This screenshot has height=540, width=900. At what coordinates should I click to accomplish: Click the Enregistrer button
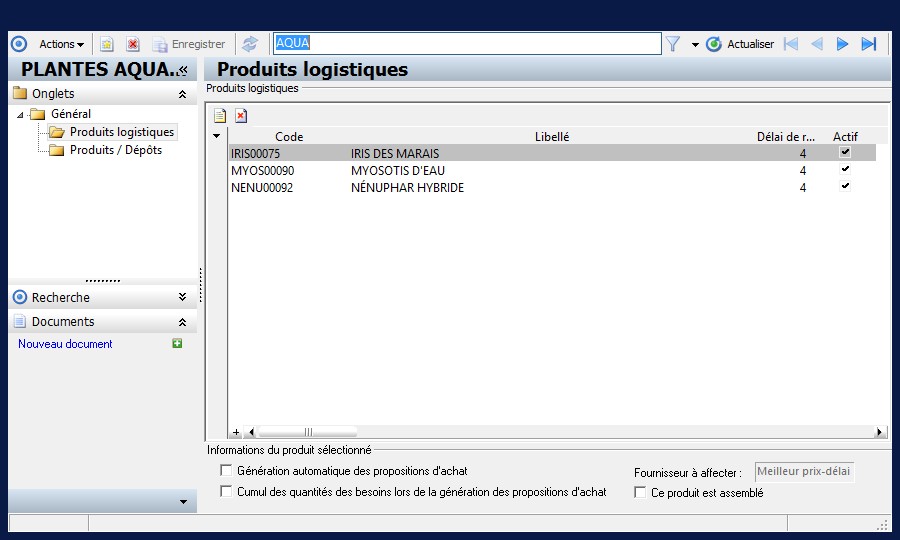coord(188,44)
